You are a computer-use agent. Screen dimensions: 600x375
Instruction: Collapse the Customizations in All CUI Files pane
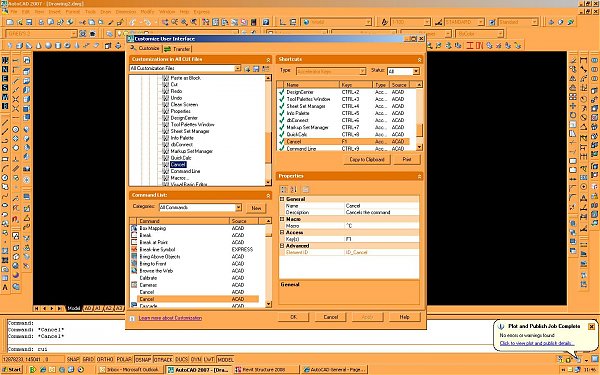point(268,60)
